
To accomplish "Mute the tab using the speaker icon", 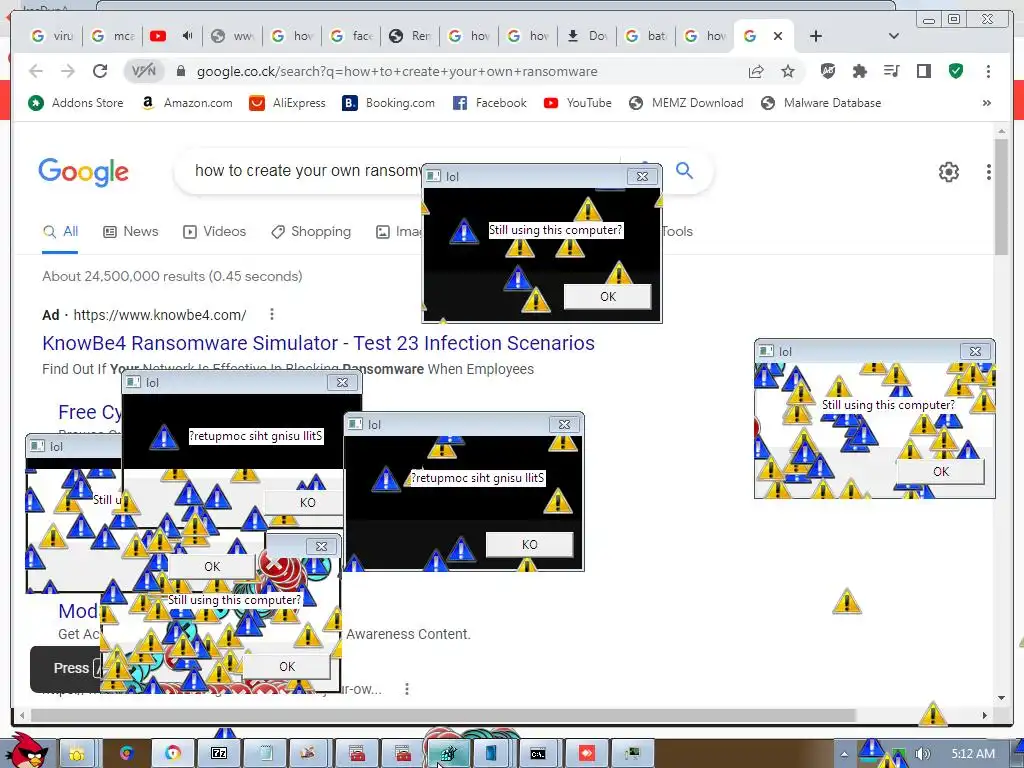I will (x=187, y=36).
